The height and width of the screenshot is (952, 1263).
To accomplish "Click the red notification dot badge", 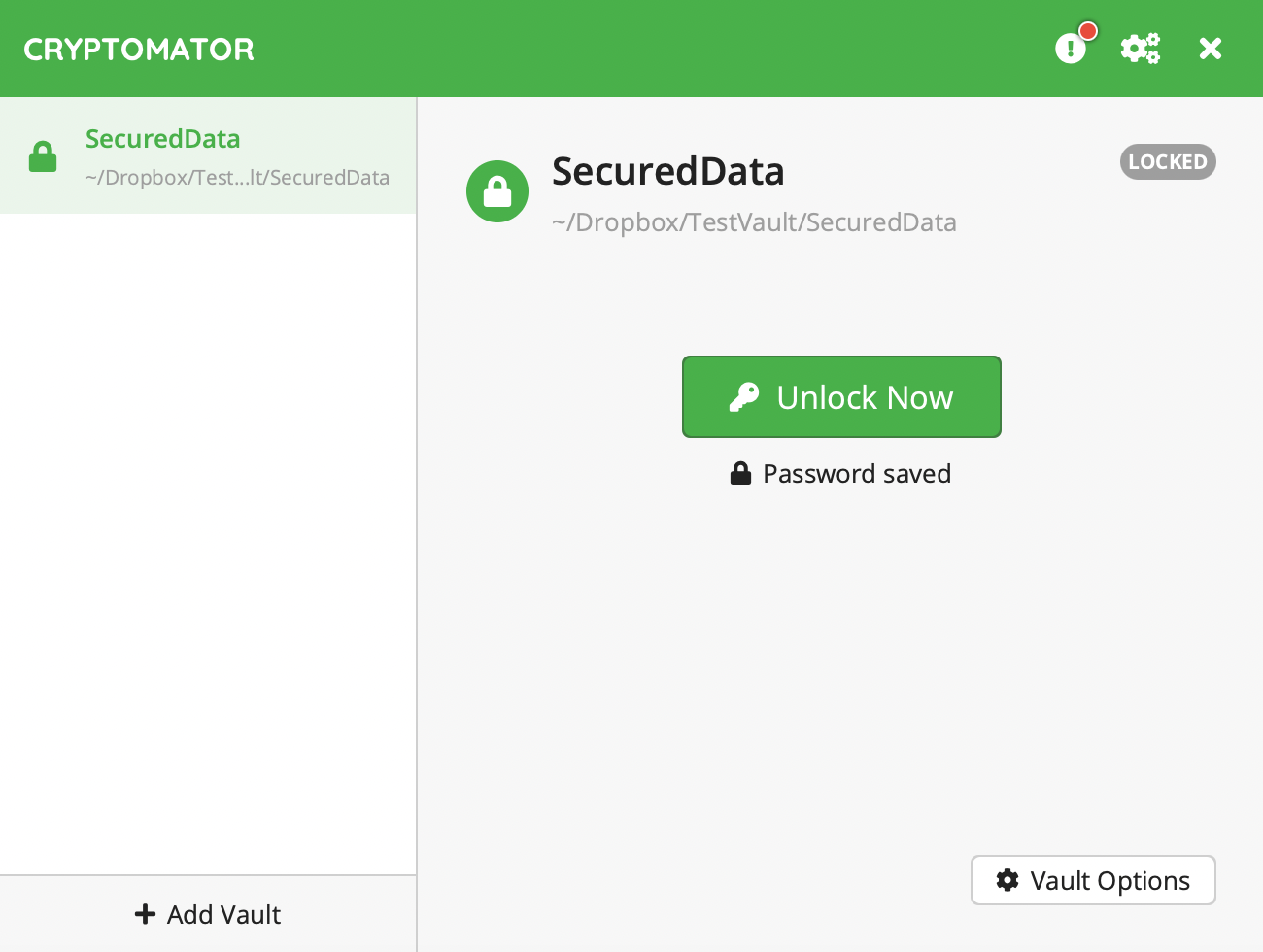I will tap(1088, 31).
